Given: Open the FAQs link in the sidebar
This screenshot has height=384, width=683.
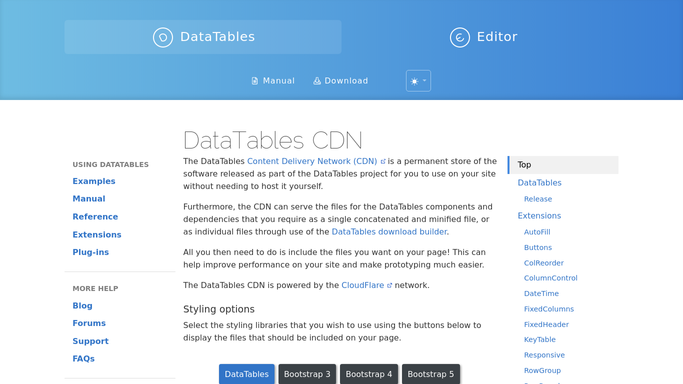Looking at the screenshot, I should [x=83, y=359].
